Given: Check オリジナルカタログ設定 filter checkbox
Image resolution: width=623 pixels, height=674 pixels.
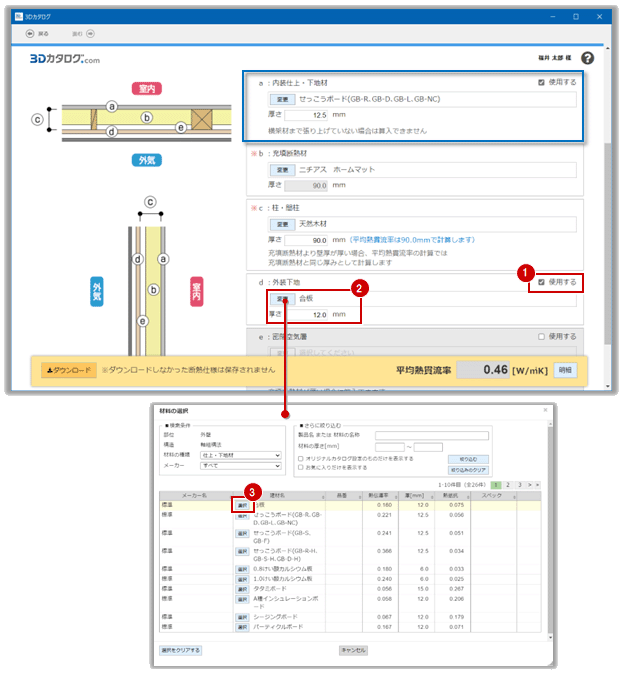Looking at the screenshot, I should coord(302,457).
